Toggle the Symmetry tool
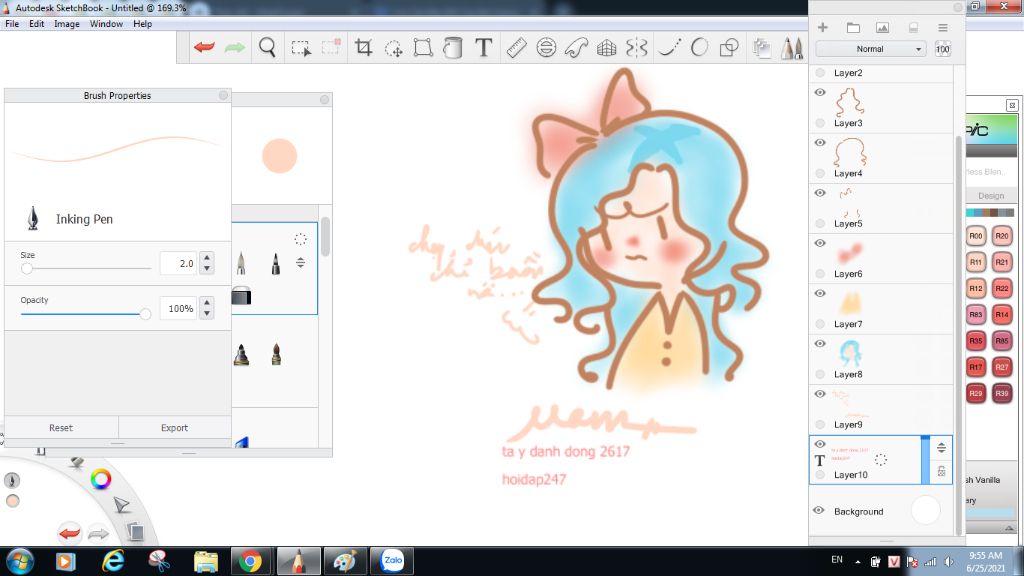This screenshot has height=576, width=1024. coord(636,47)
